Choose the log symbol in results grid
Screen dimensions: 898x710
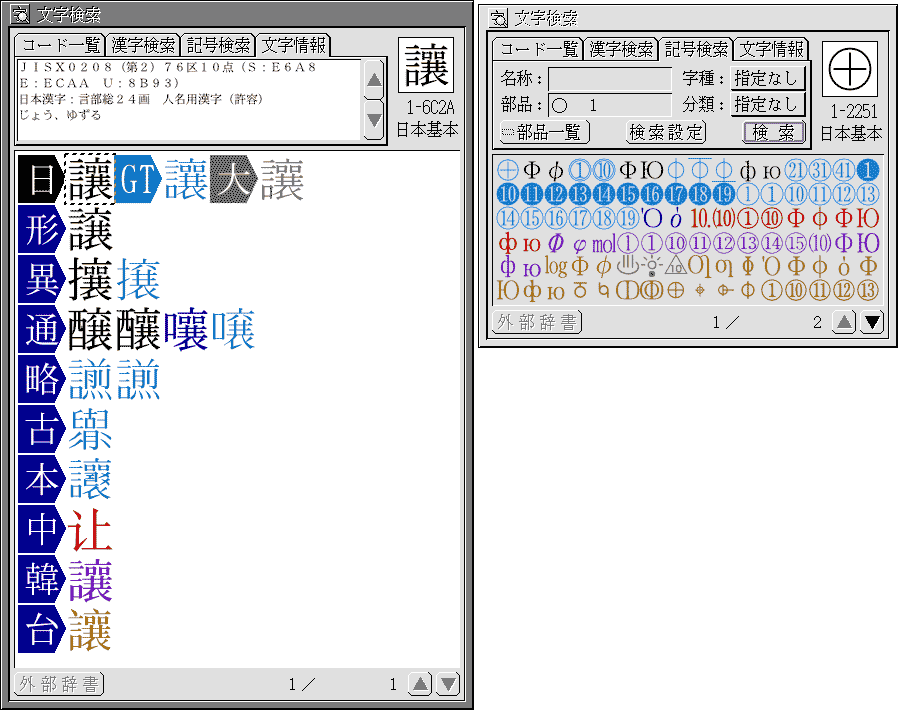[556, 267]
